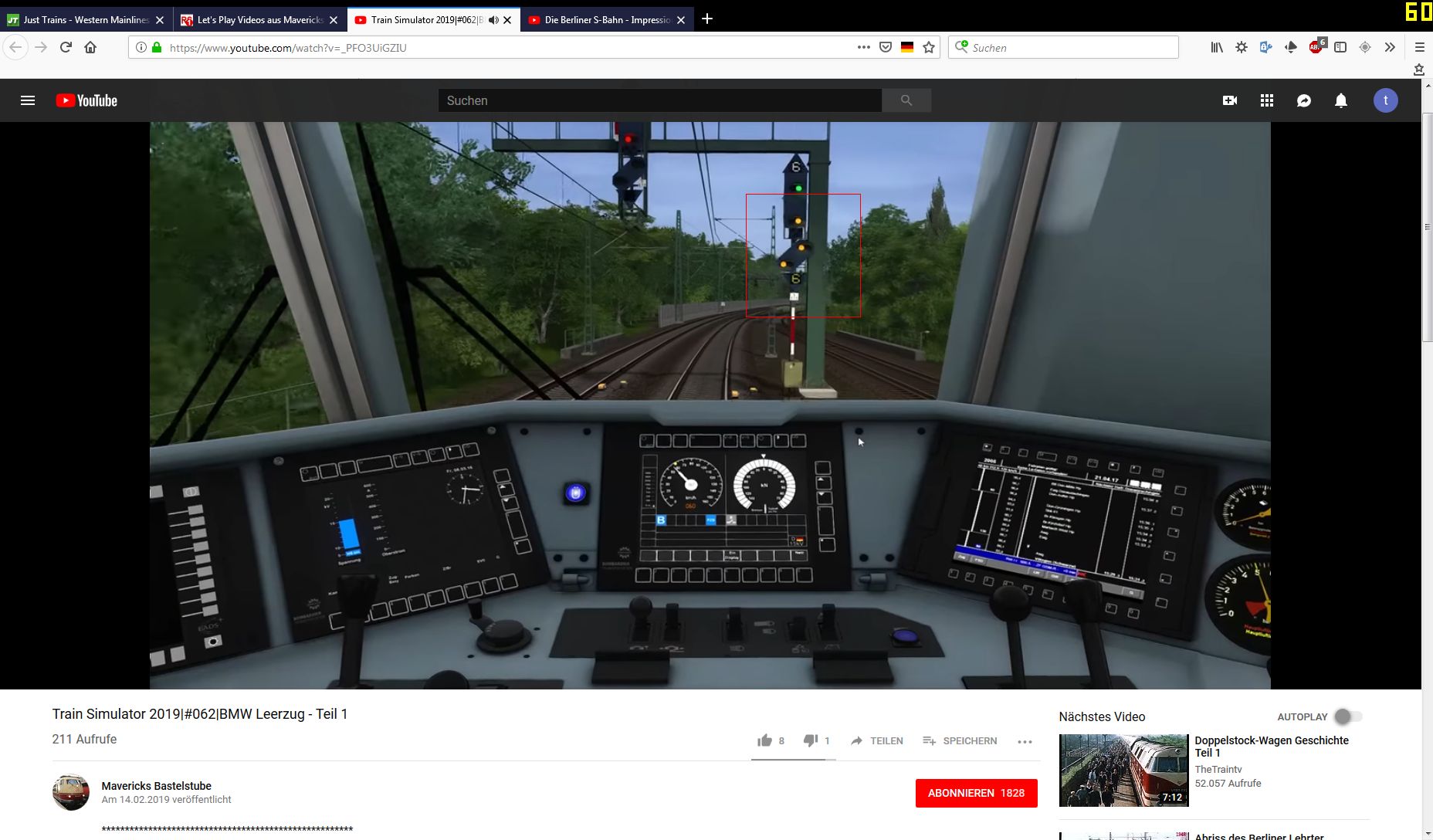The width and height of the screenshot is (1433, 840).
Task: Open the Firefox application menu
Action: [1419, 47]
